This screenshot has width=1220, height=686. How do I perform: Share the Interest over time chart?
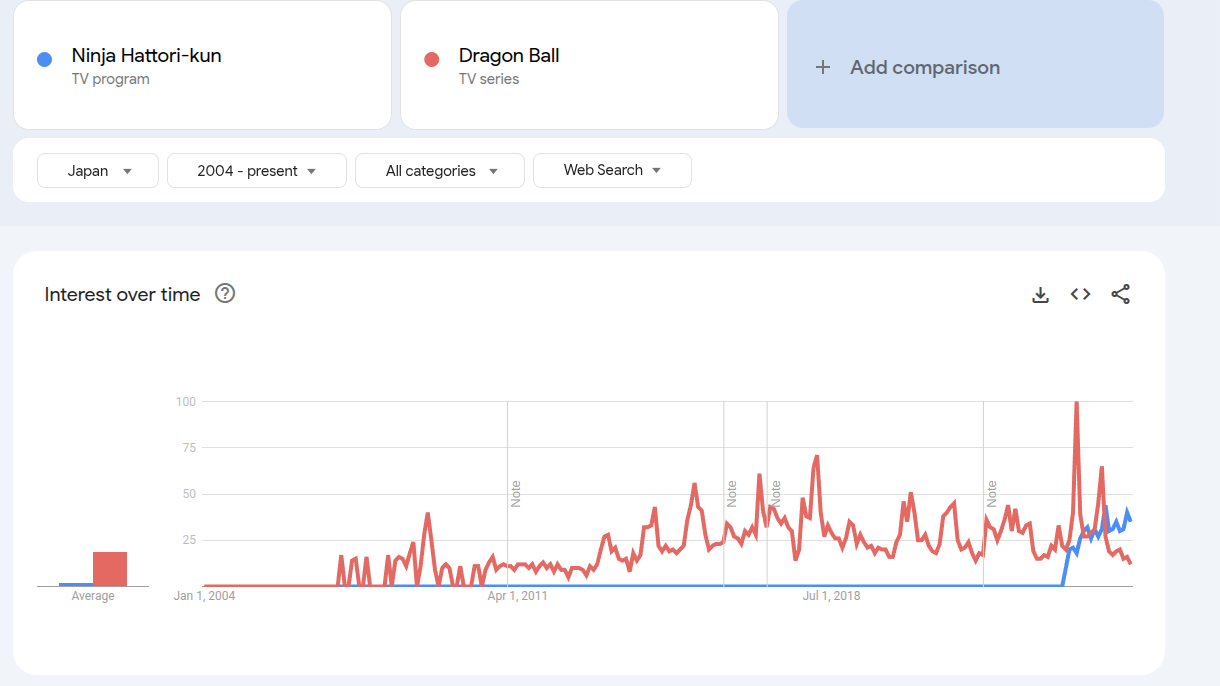(x=1120, y=294)
